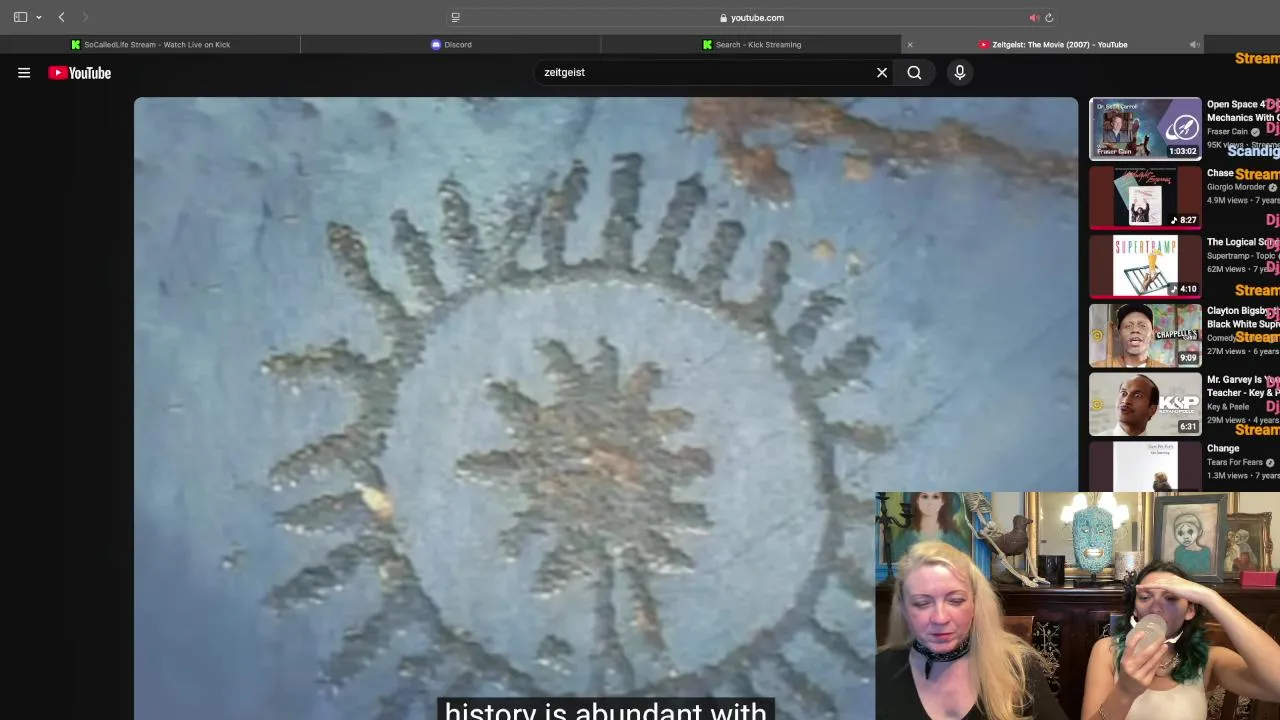Go to the YouTube home logo
The image size is (1280, 720).
pos(79,73)
